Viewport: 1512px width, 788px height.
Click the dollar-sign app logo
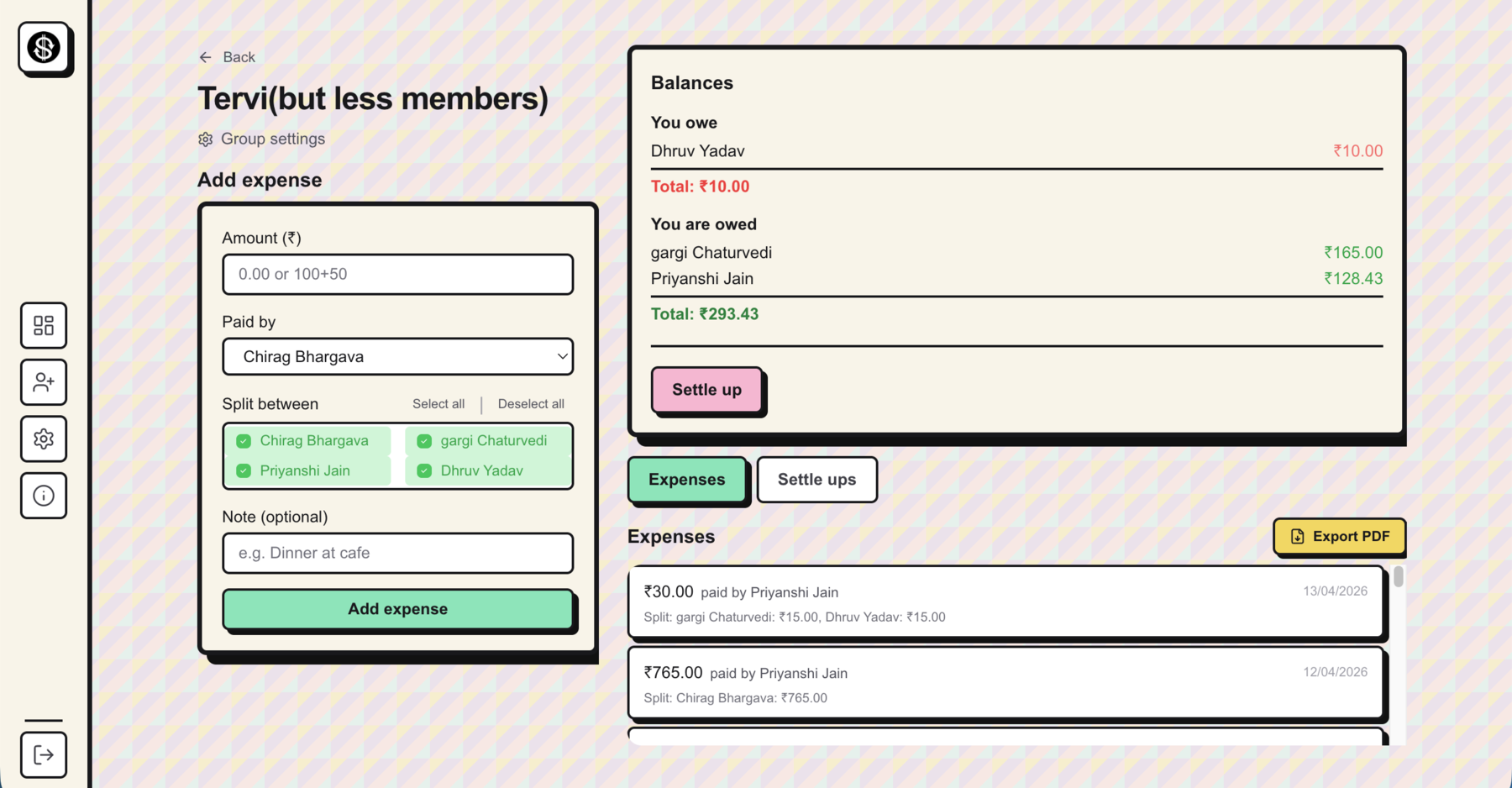pyautogui.click(x=44, y=48)
